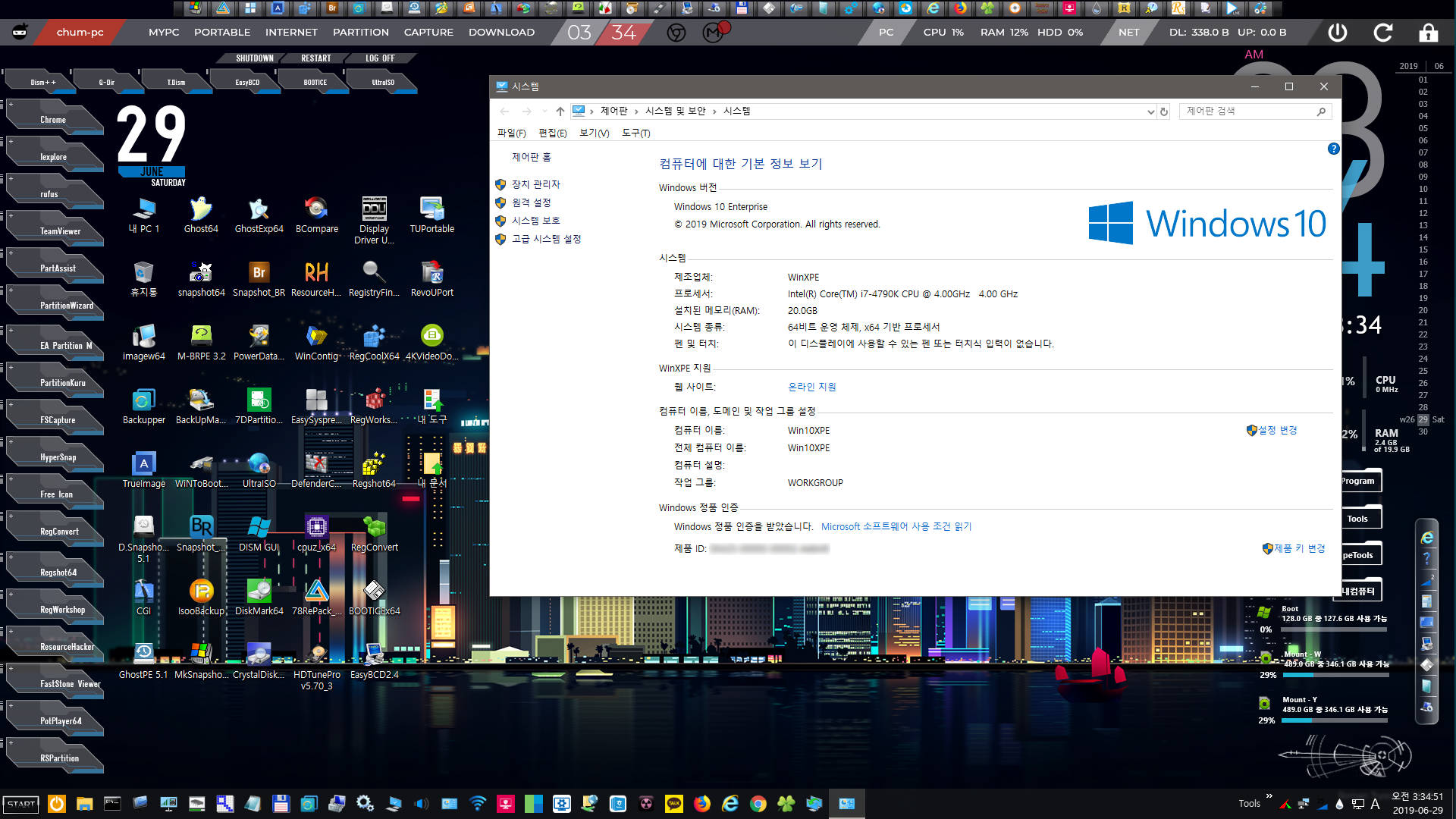The width and height of the screenshot is (1456, 819).
Task: Open 고급 시스템 설정 link
Action: point(546,239)
